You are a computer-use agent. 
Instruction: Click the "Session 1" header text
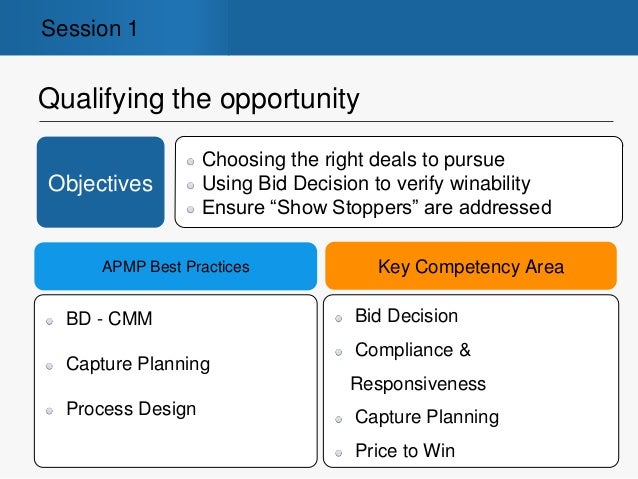pyautogui.click(x=90, y=28)
